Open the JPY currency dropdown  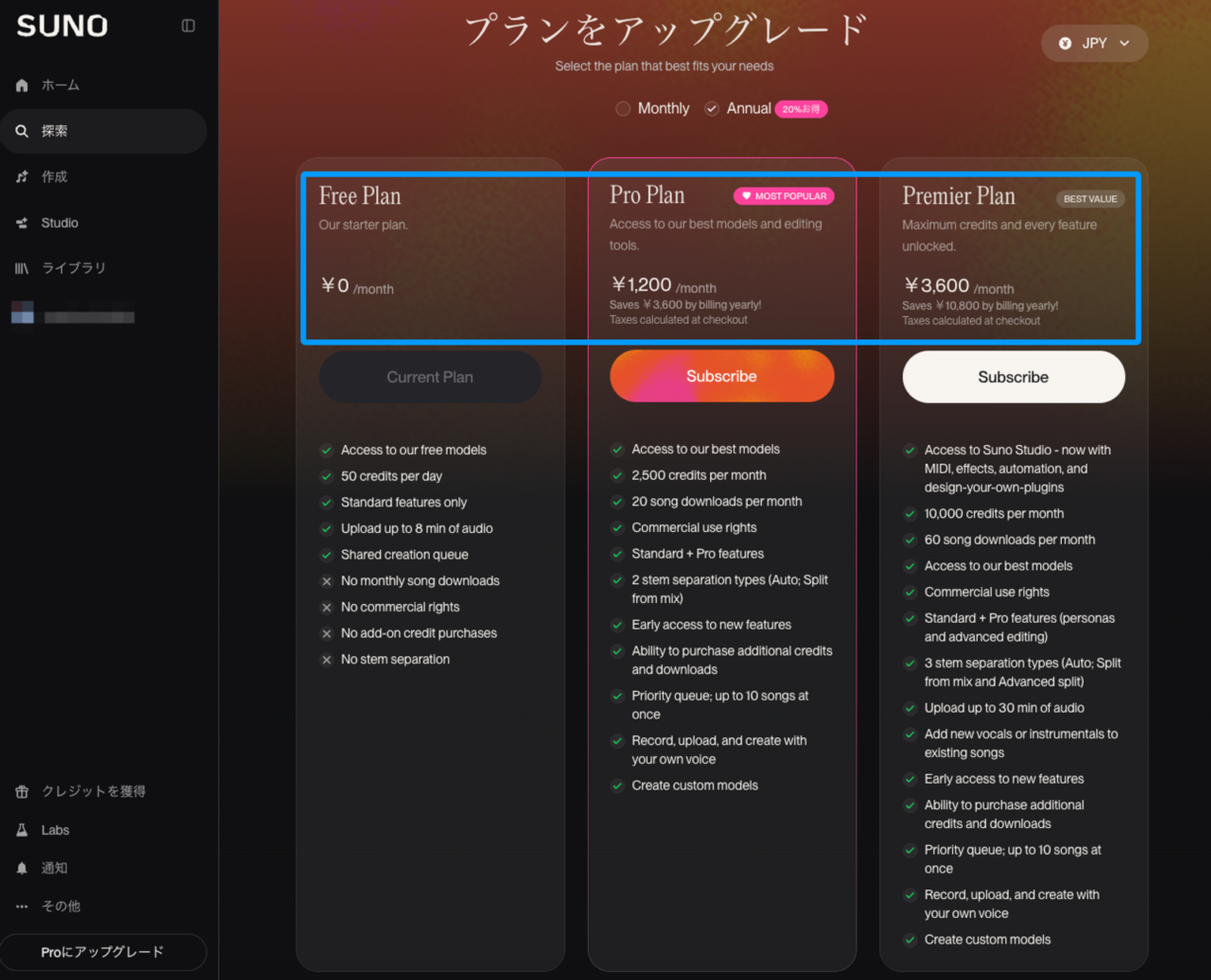coord(1094,43)
